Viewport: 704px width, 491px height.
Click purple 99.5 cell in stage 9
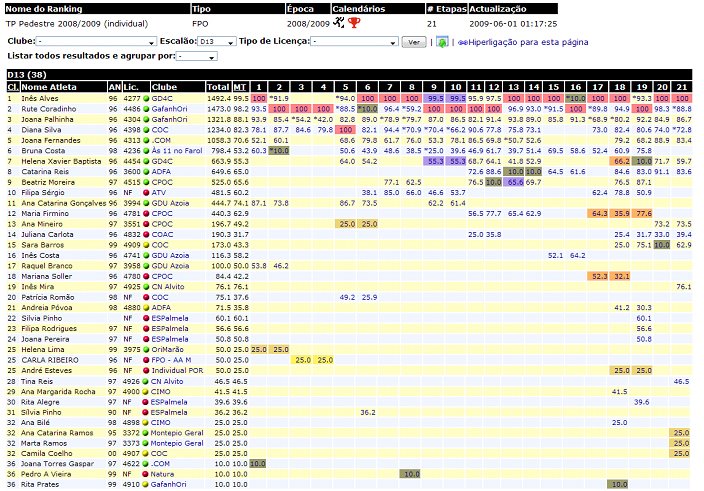[x=433, y=98]
